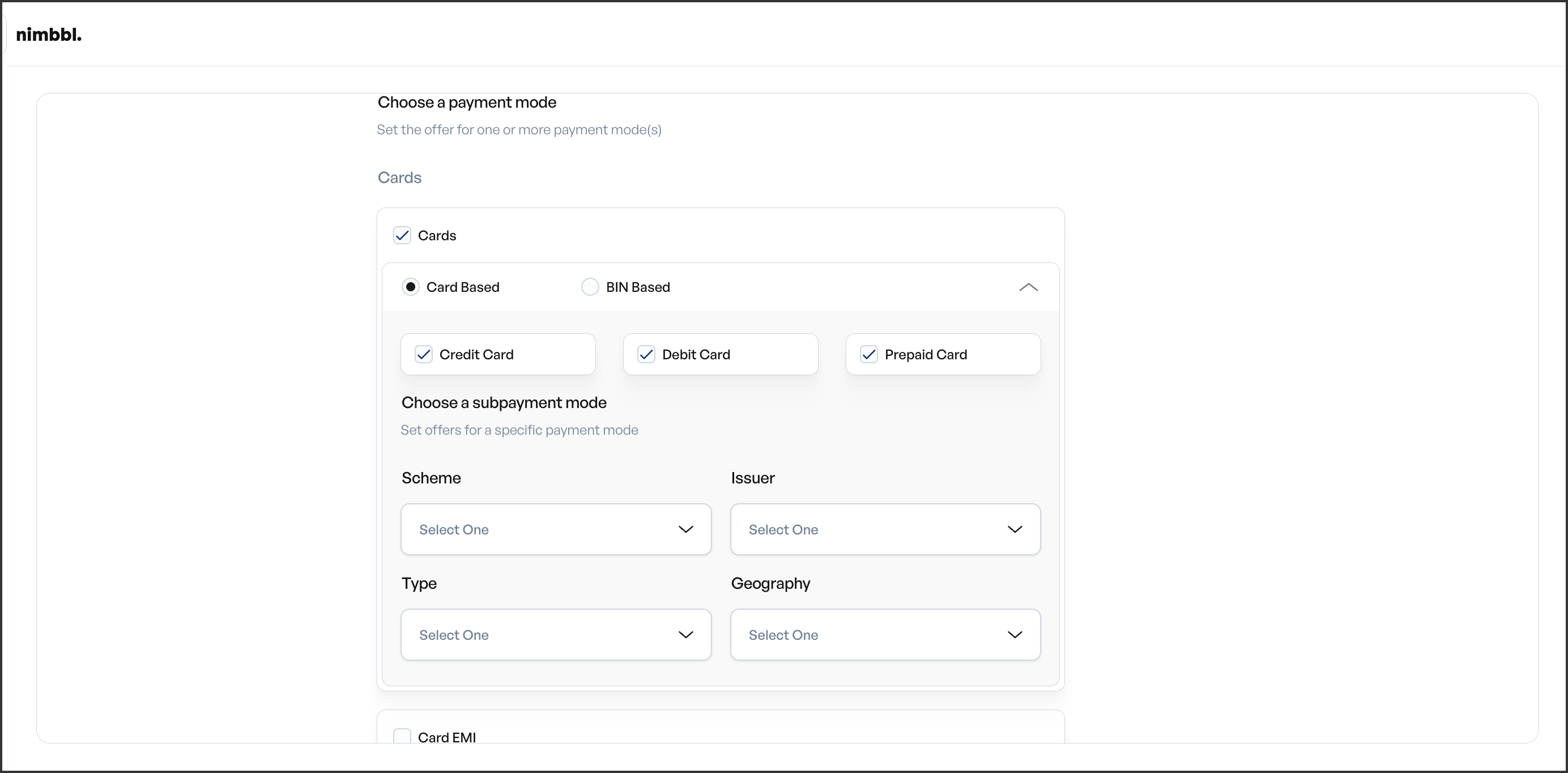Click the Scheme dropdown arrow icon
This screenshot has width=1568, height=773.
pos(685,529)
